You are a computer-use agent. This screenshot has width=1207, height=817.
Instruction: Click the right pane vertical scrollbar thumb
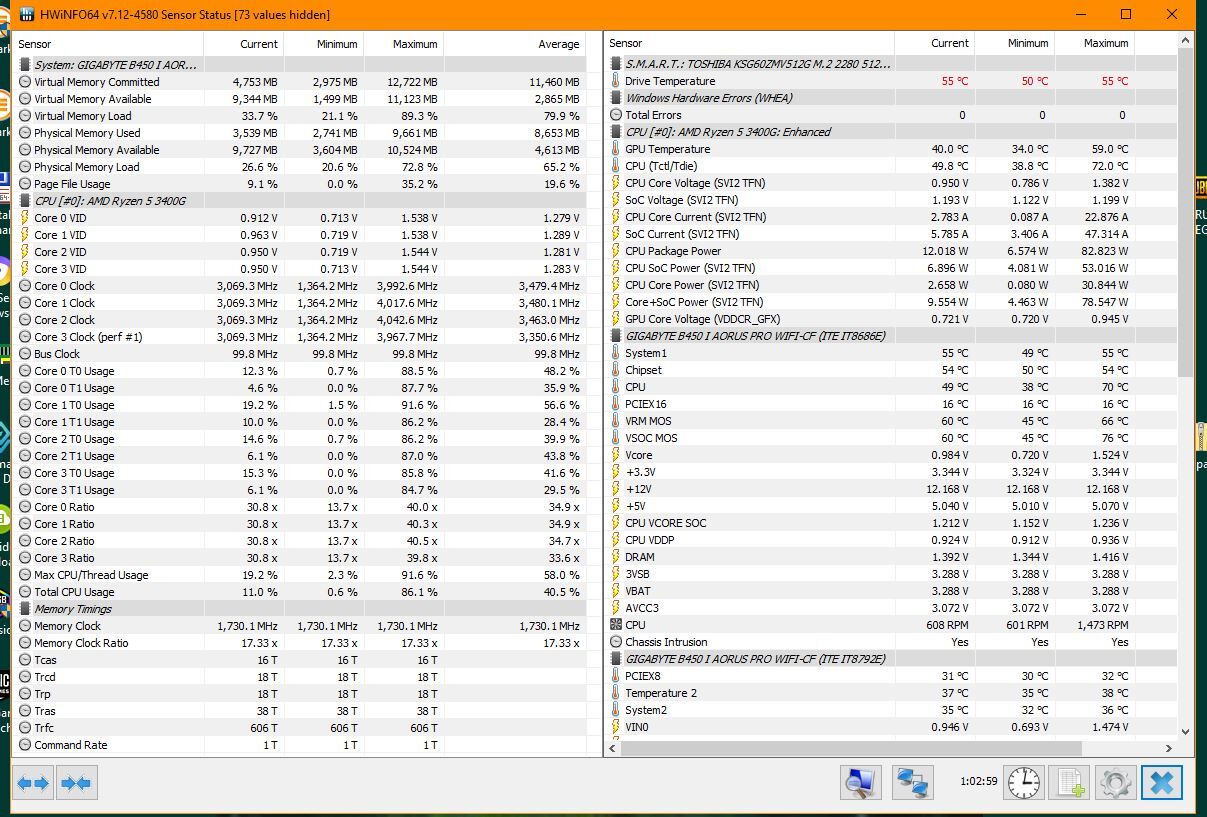[1186, 213]
